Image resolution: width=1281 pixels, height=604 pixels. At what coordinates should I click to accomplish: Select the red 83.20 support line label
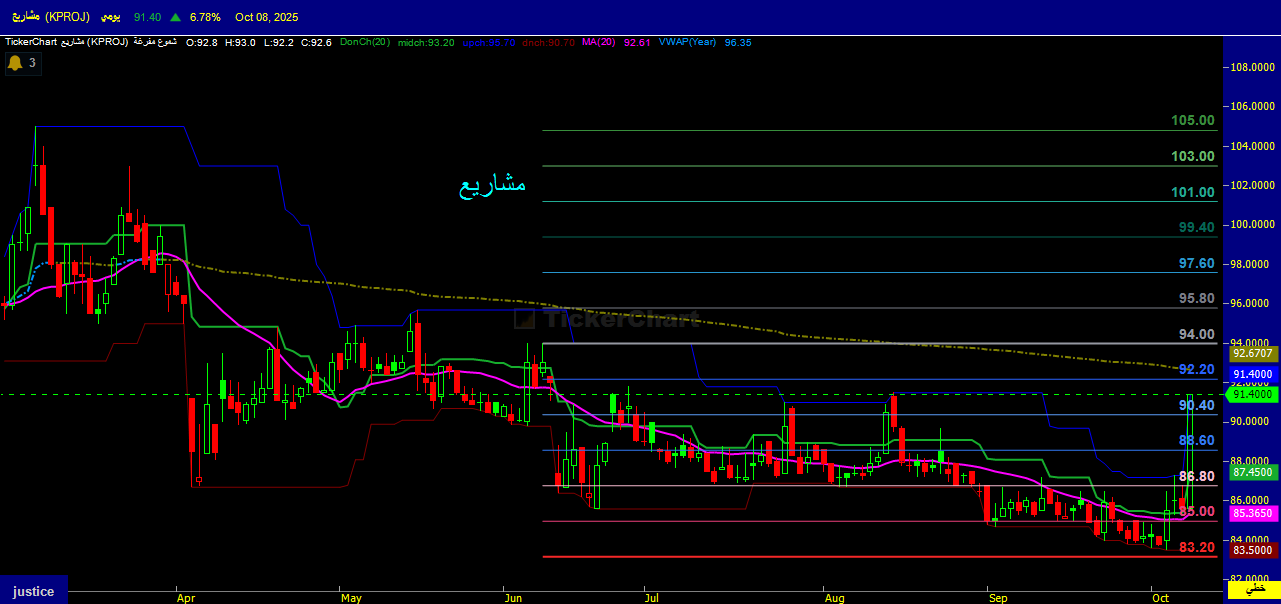coord(1196,548)
